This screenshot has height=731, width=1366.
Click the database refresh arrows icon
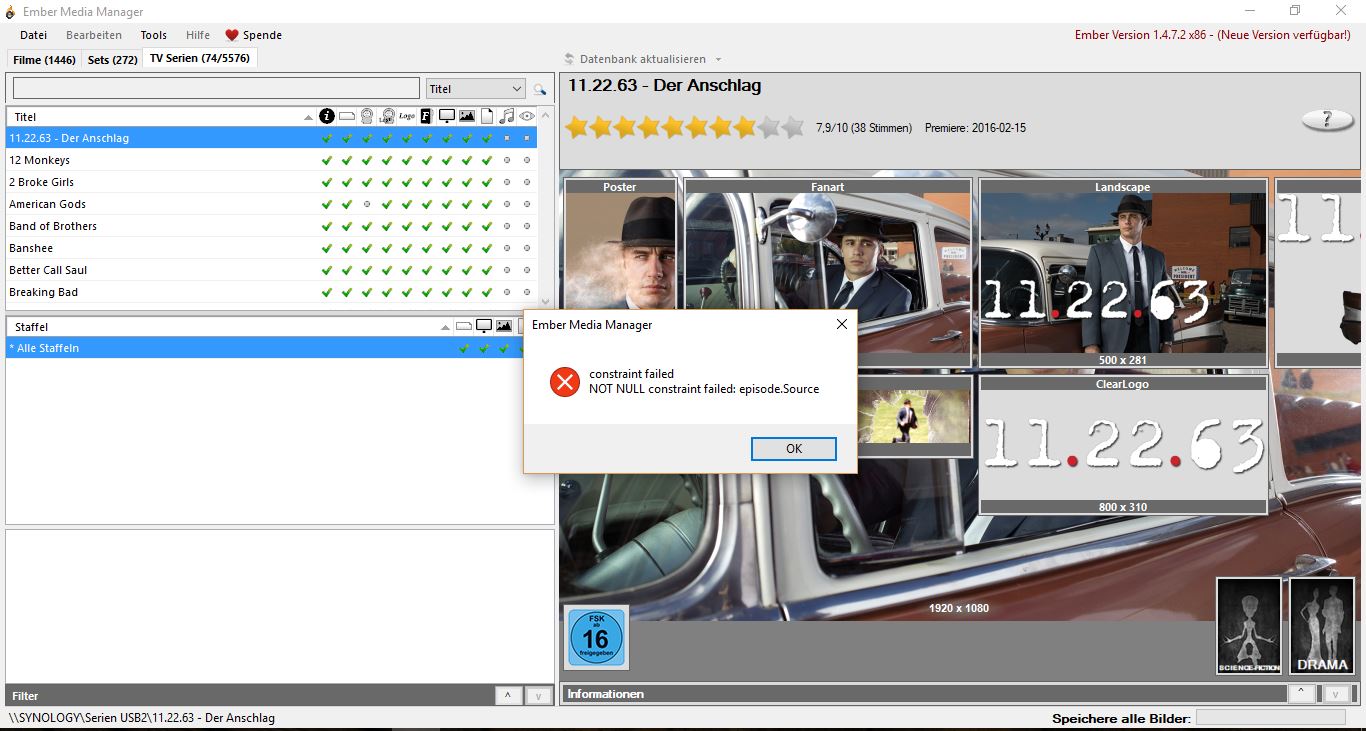(x=569, y=59)
